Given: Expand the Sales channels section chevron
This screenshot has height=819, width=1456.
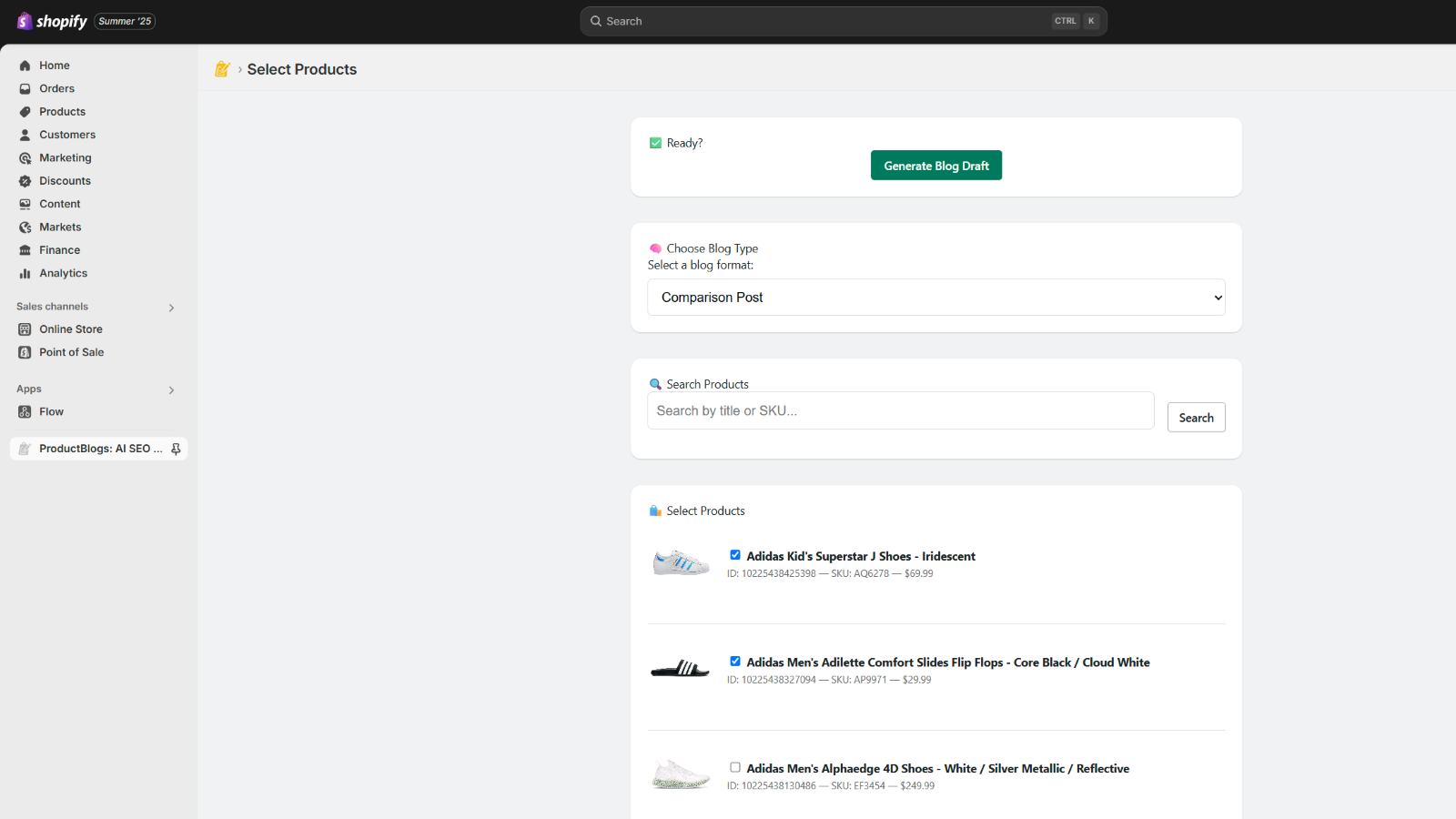Looking at the screenshot, I should (x=171, y=308).
